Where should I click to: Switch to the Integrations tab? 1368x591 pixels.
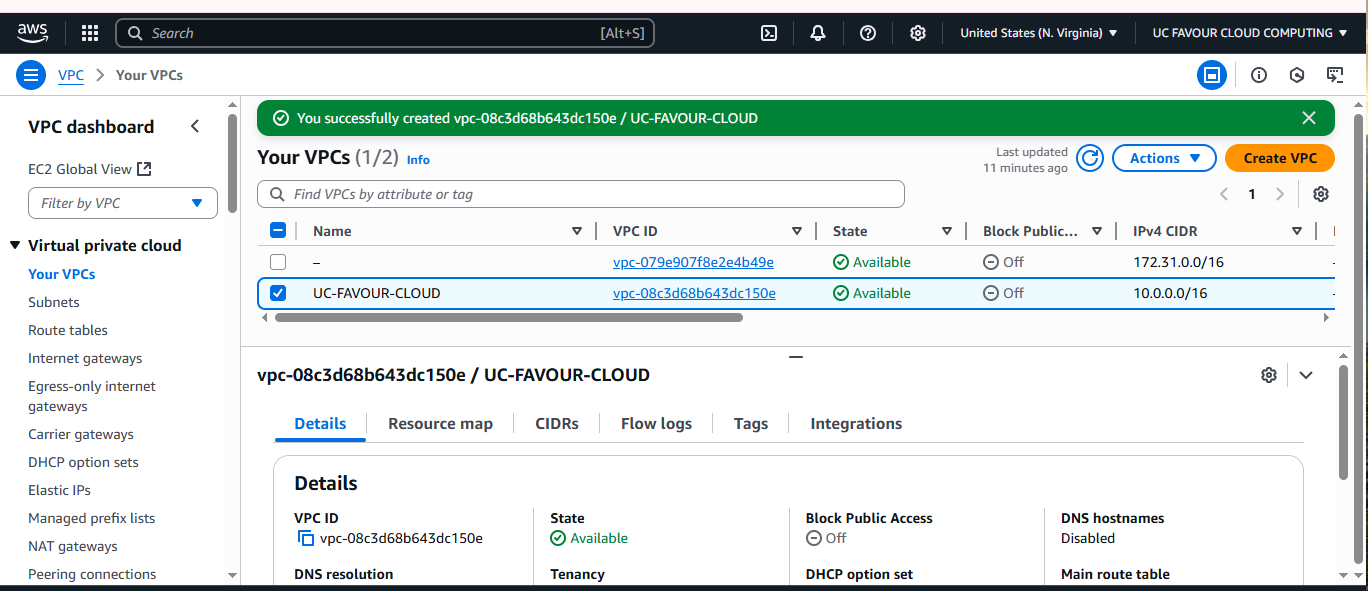[x=856, y=424]
